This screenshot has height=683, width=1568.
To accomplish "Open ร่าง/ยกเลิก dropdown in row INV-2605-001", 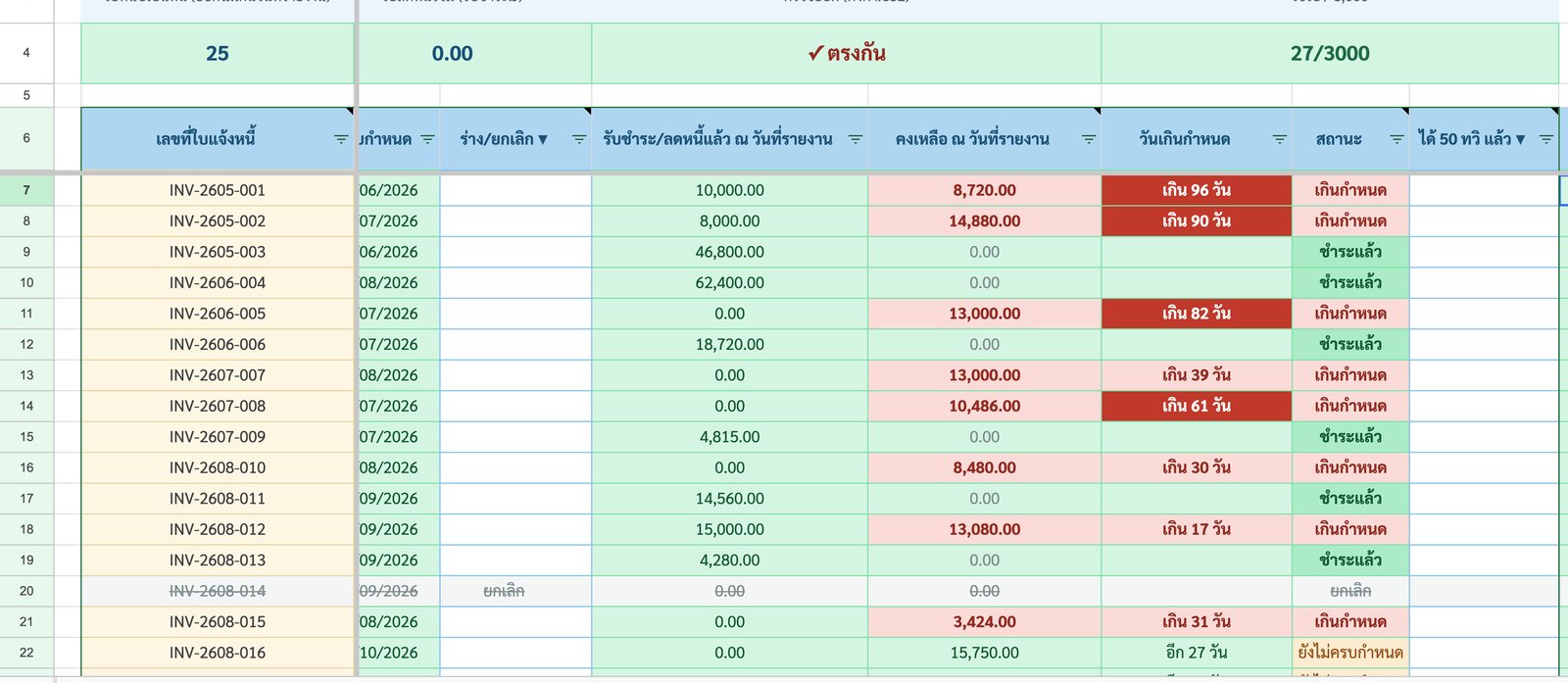I will (515, 190).
